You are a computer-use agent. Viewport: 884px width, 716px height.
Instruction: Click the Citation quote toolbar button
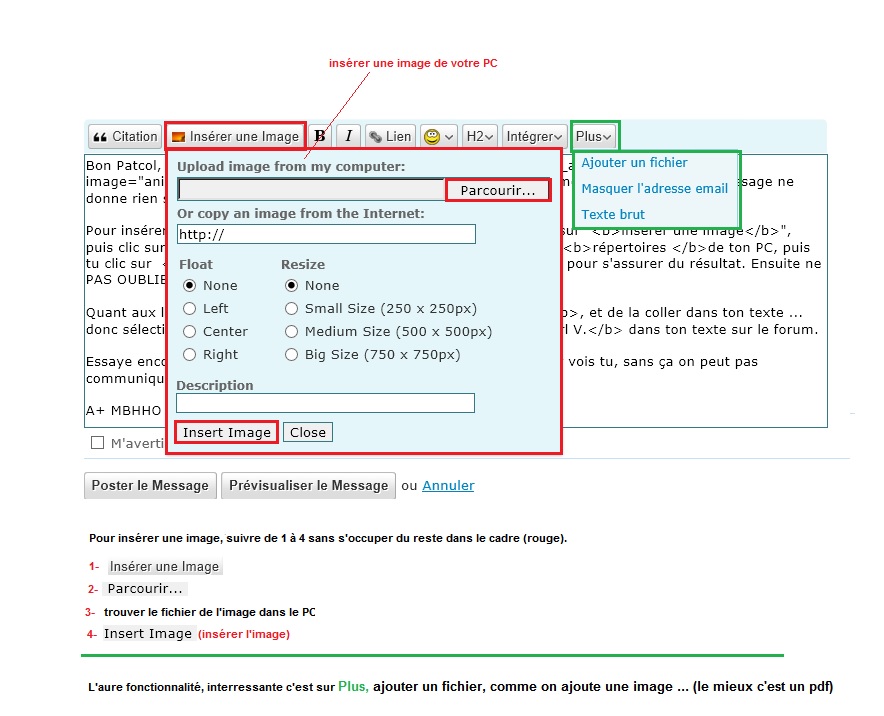(x=125, y=137)
